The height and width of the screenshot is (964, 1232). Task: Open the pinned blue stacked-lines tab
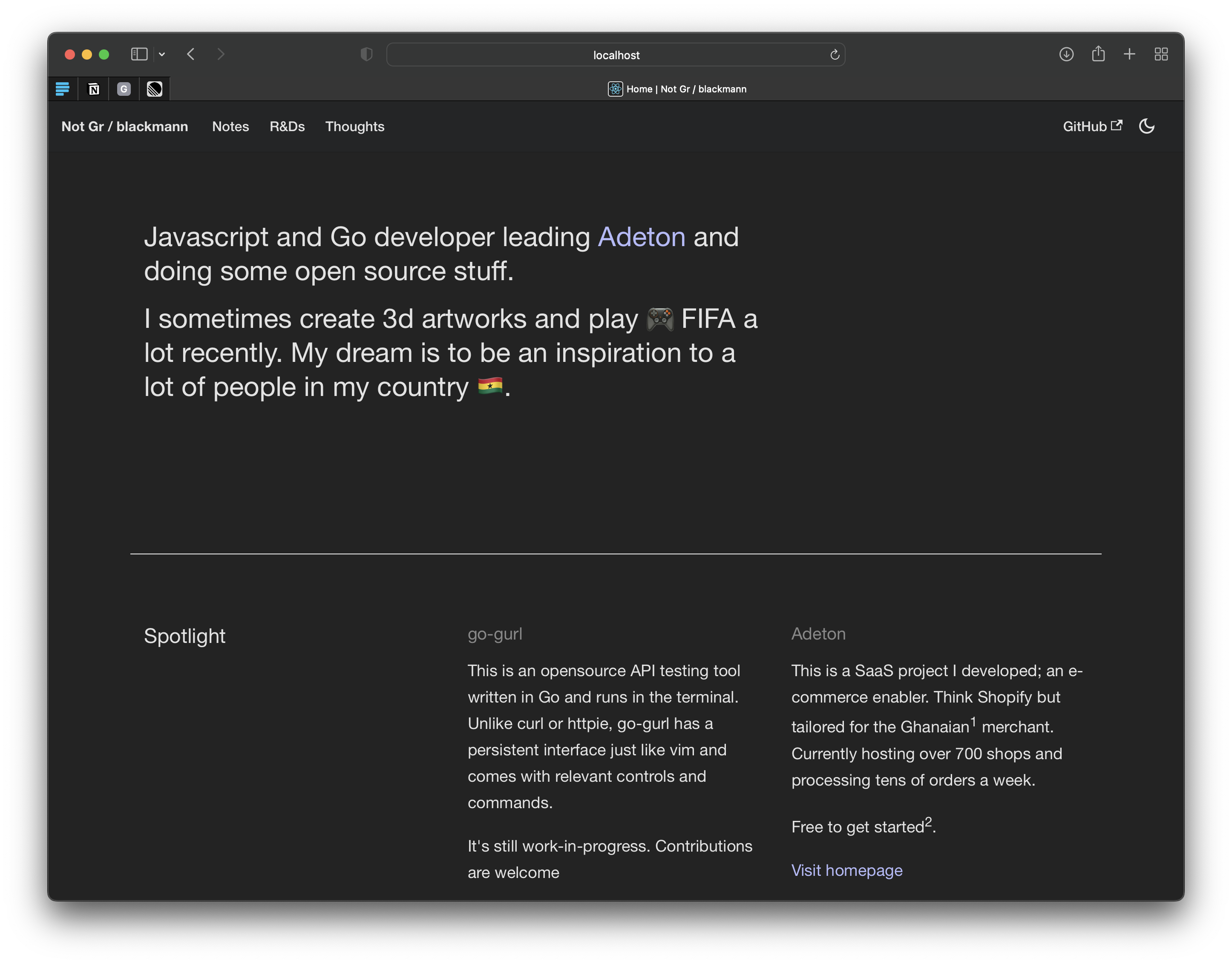[x=63, y=89]
